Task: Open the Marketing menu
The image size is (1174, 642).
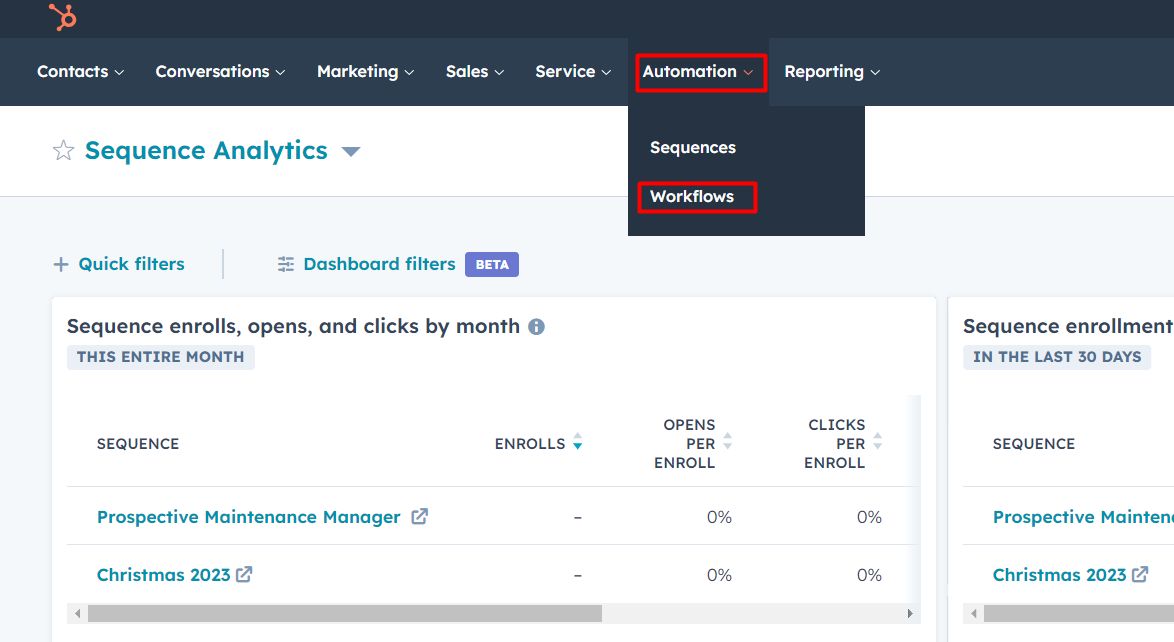Action: 365,71
